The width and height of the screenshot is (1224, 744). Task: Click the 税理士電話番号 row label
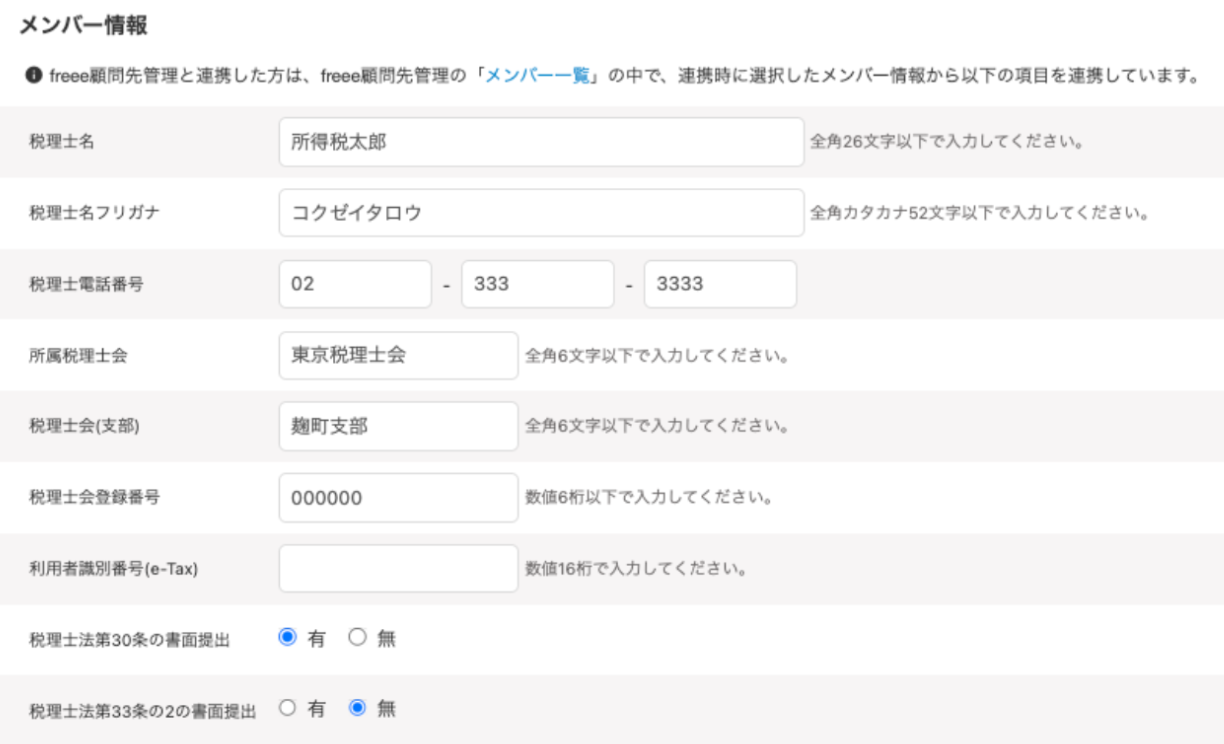(86, 284)
